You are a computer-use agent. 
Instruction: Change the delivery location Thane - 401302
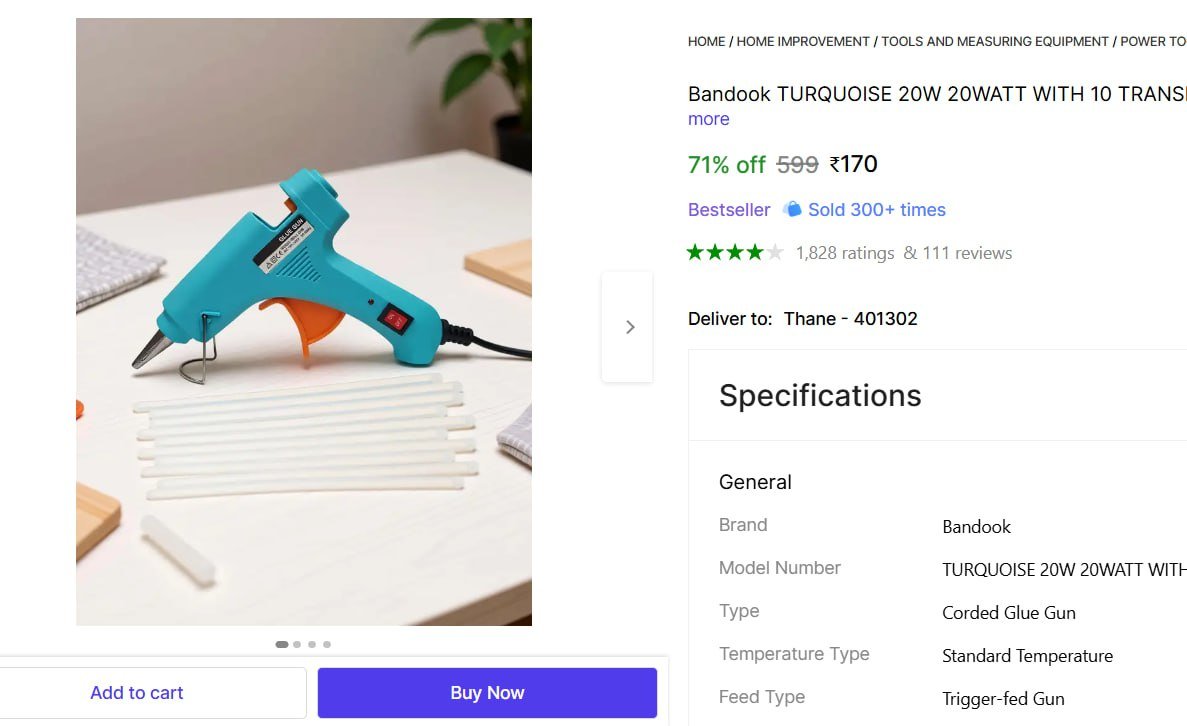point(851,318)
